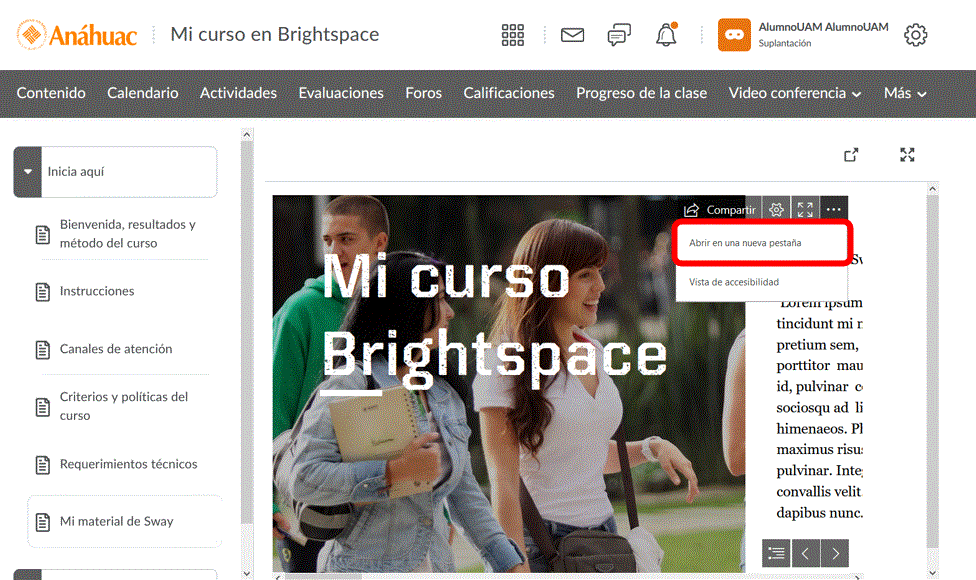This screenshot has height=580, width=976.
Task: Open the messages envelope icon
Action: tap(572, 35)
